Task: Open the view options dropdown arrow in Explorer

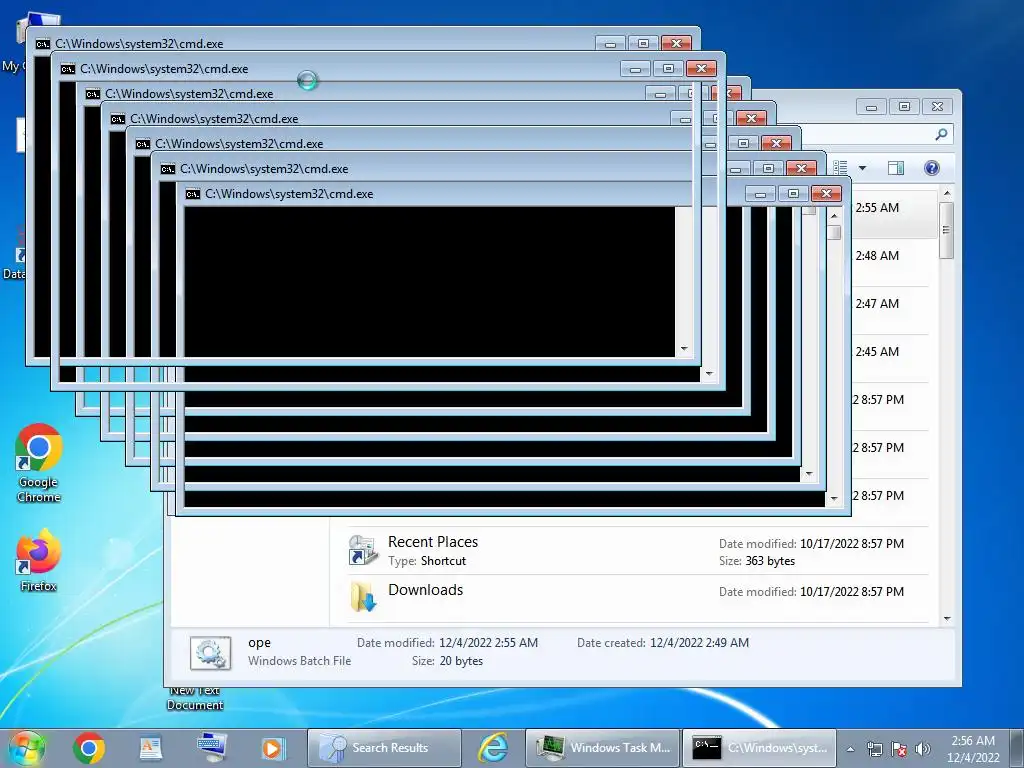Action: click(x=862, y=168)
